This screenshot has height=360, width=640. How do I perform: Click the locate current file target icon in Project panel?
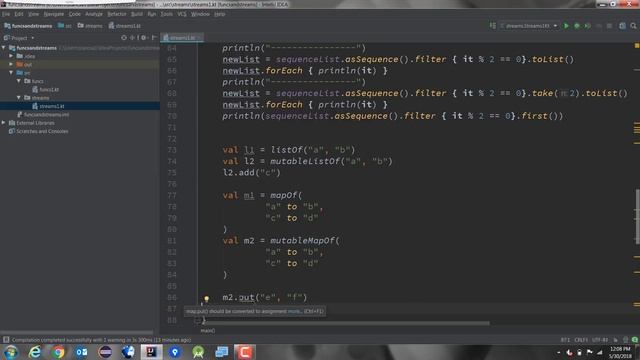[x=124, y=38]
